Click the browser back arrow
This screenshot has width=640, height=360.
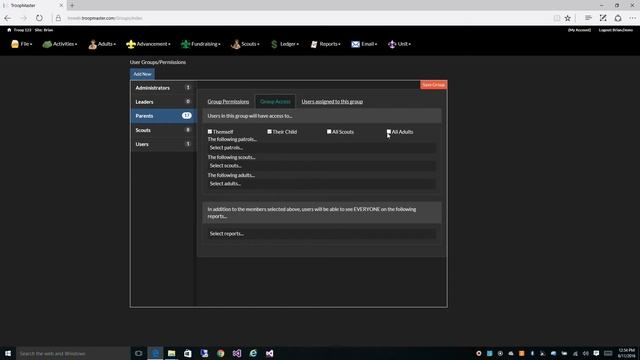(x=8, y=18)
